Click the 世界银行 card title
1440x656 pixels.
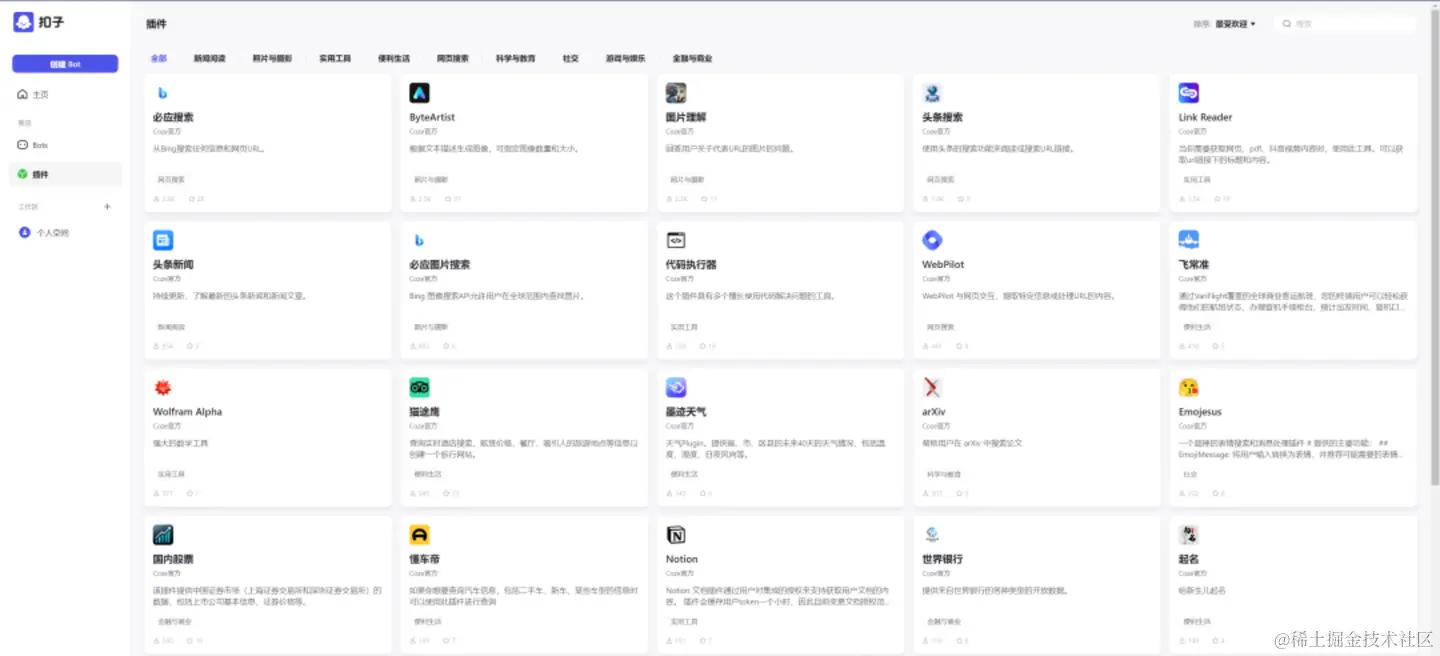[x=942, y=559]
